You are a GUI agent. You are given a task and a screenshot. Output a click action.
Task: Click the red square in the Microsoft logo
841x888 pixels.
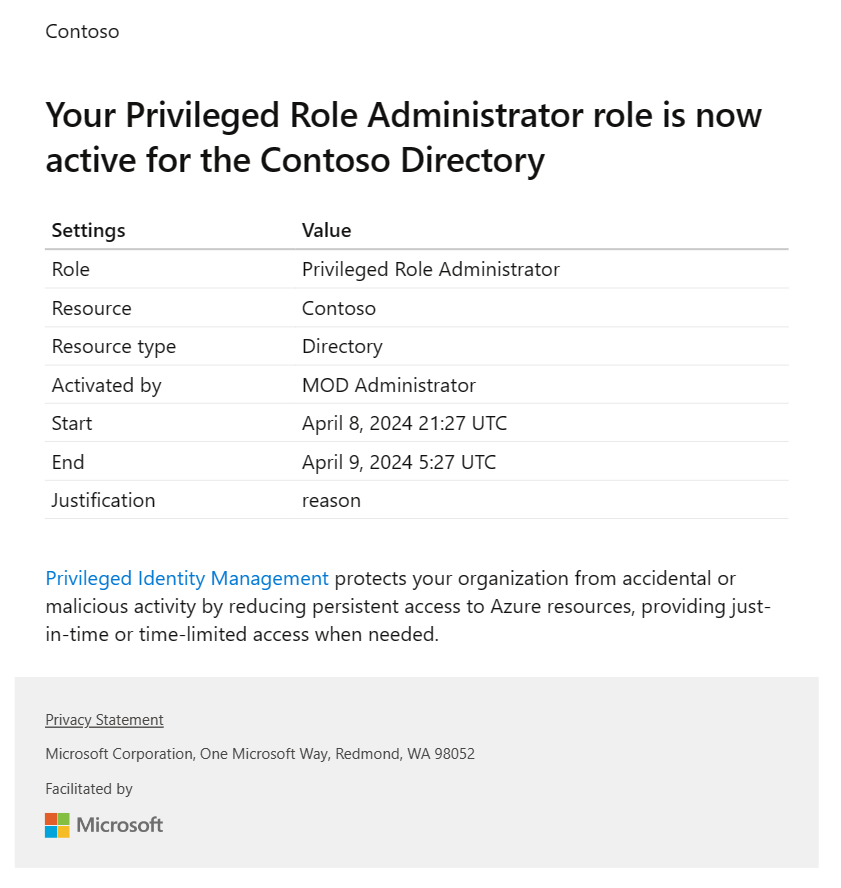50,819
